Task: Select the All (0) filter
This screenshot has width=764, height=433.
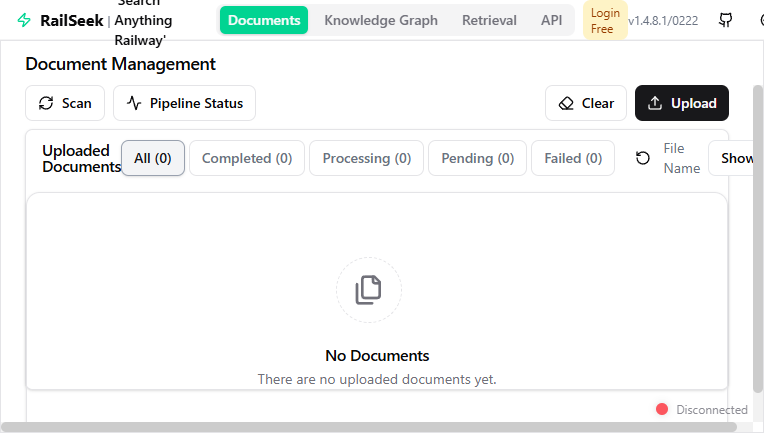Action: pyautogui.click(x=153, y=158)
